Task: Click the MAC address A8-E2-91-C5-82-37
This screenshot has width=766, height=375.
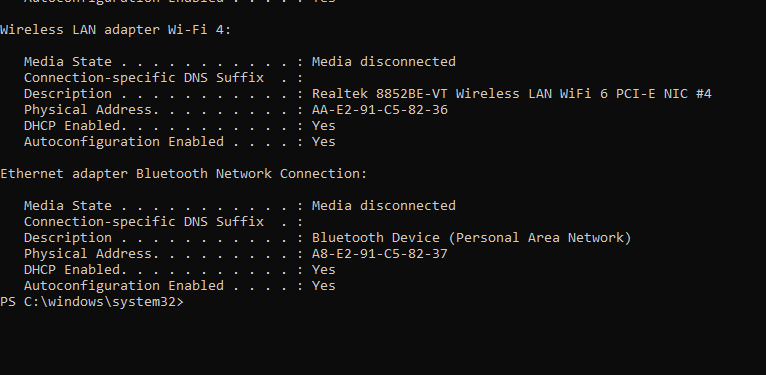Action: [x=380, y=254]
